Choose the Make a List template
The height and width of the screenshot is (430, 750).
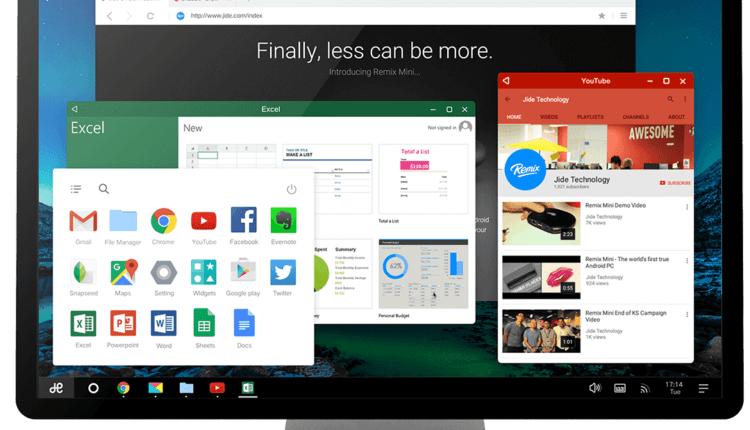(x=327, y=178)
